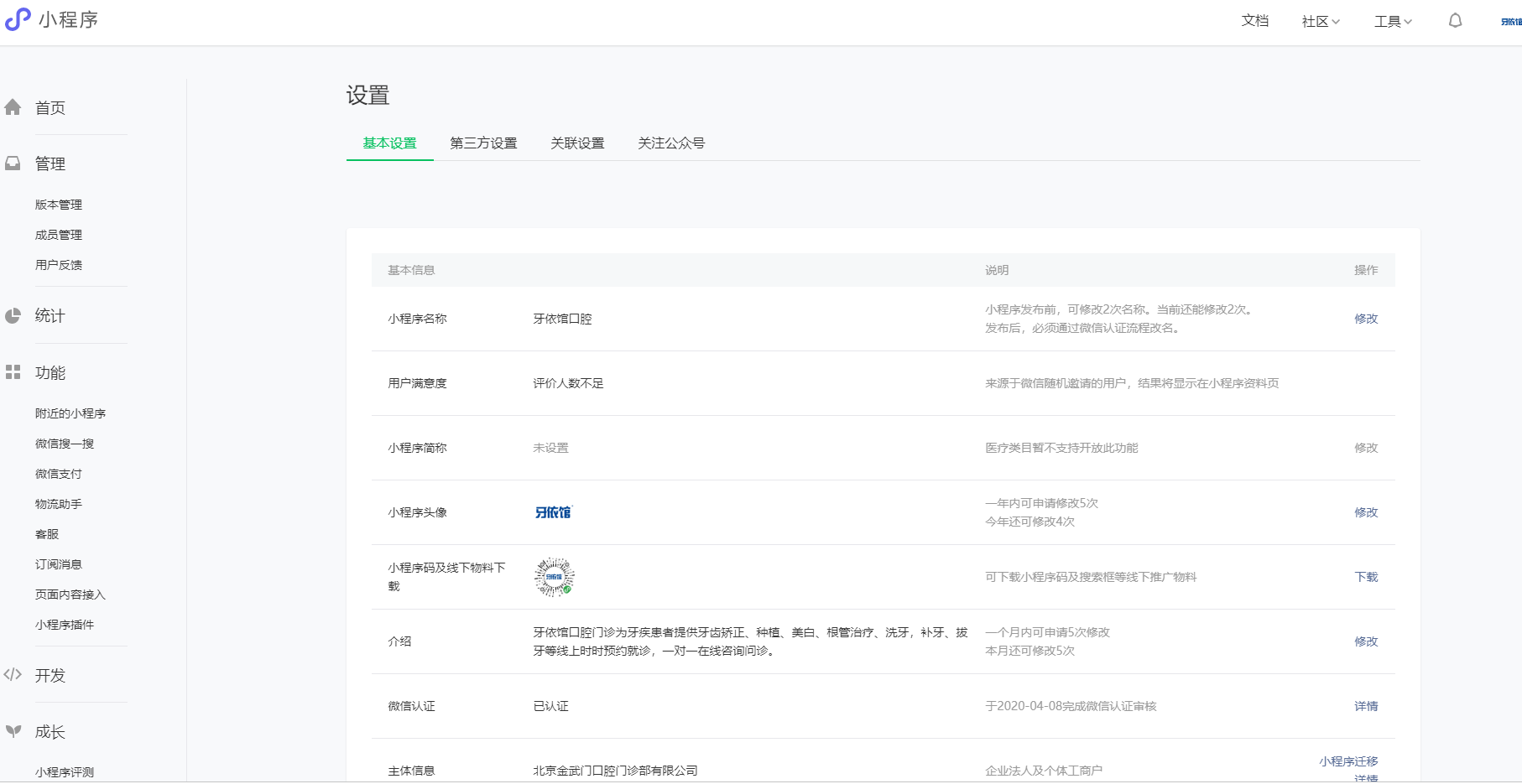Click the 基本信息 column header
Image resolution: width=1522 pixels, height=784 pixels.
click(x=411, y=270)
